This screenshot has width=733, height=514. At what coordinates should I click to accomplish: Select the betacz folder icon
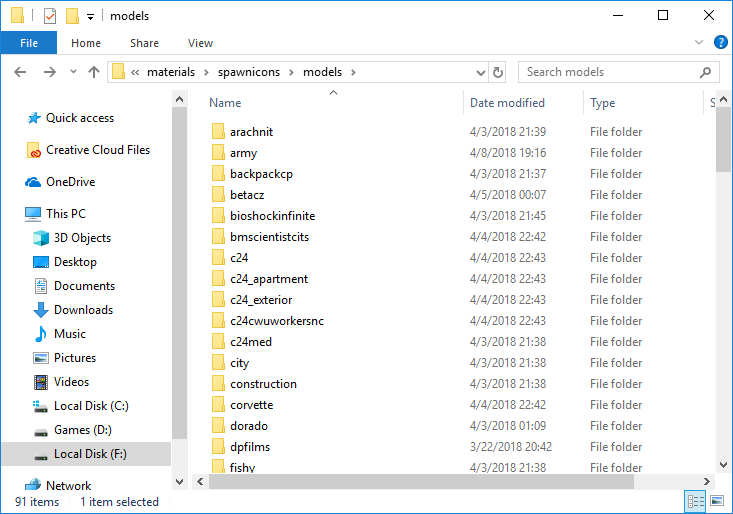pyautogui.click(x=218, y=194)
